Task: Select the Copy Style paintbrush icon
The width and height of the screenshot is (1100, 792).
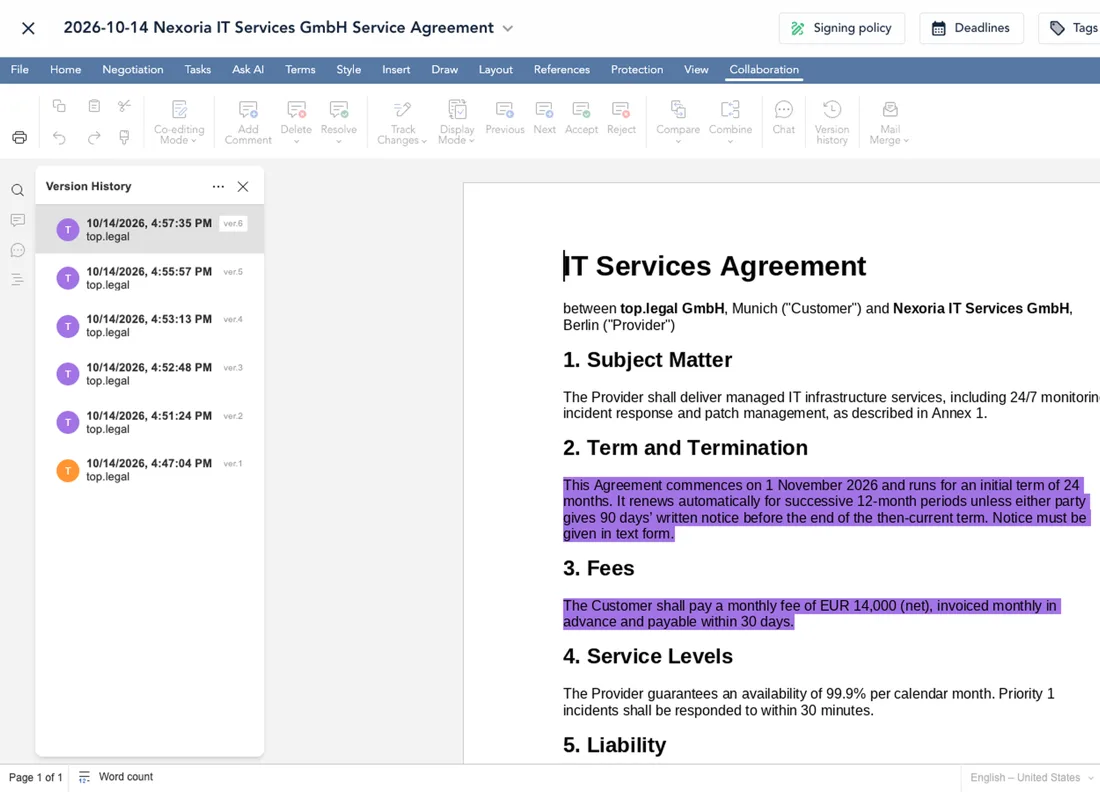Action: pyautogui.click(x=124, y=137)
